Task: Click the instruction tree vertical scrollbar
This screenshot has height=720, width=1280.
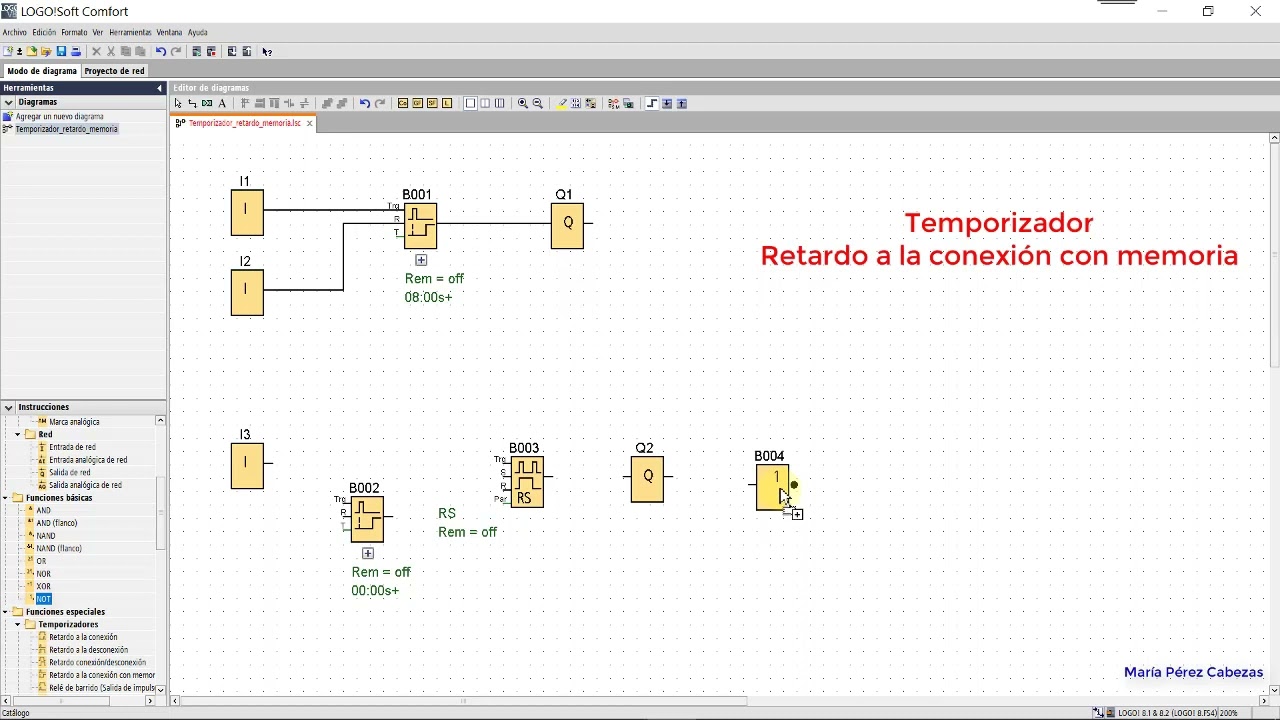Action: click(160, 514)
